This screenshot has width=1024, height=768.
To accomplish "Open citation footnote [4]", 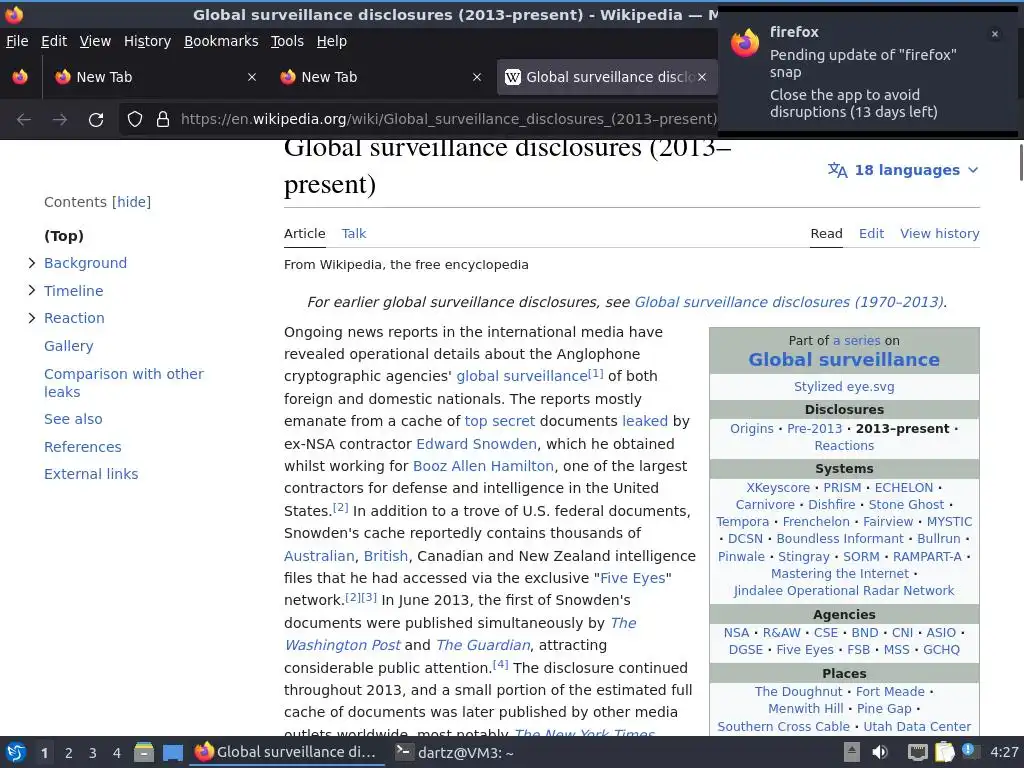I will [x=500, y=664].
